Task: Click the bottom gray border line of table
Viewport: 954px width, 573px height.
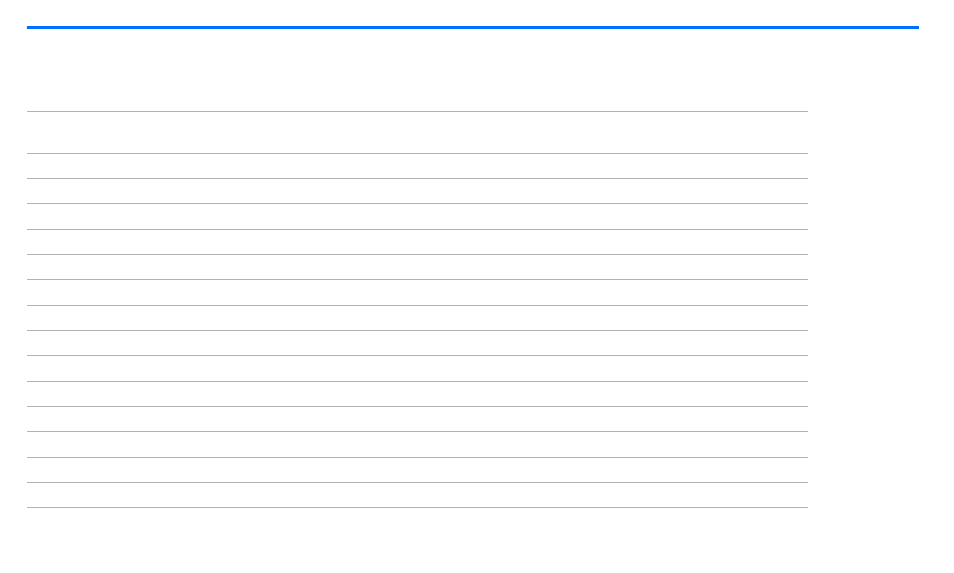Action: tap(417, 507)
